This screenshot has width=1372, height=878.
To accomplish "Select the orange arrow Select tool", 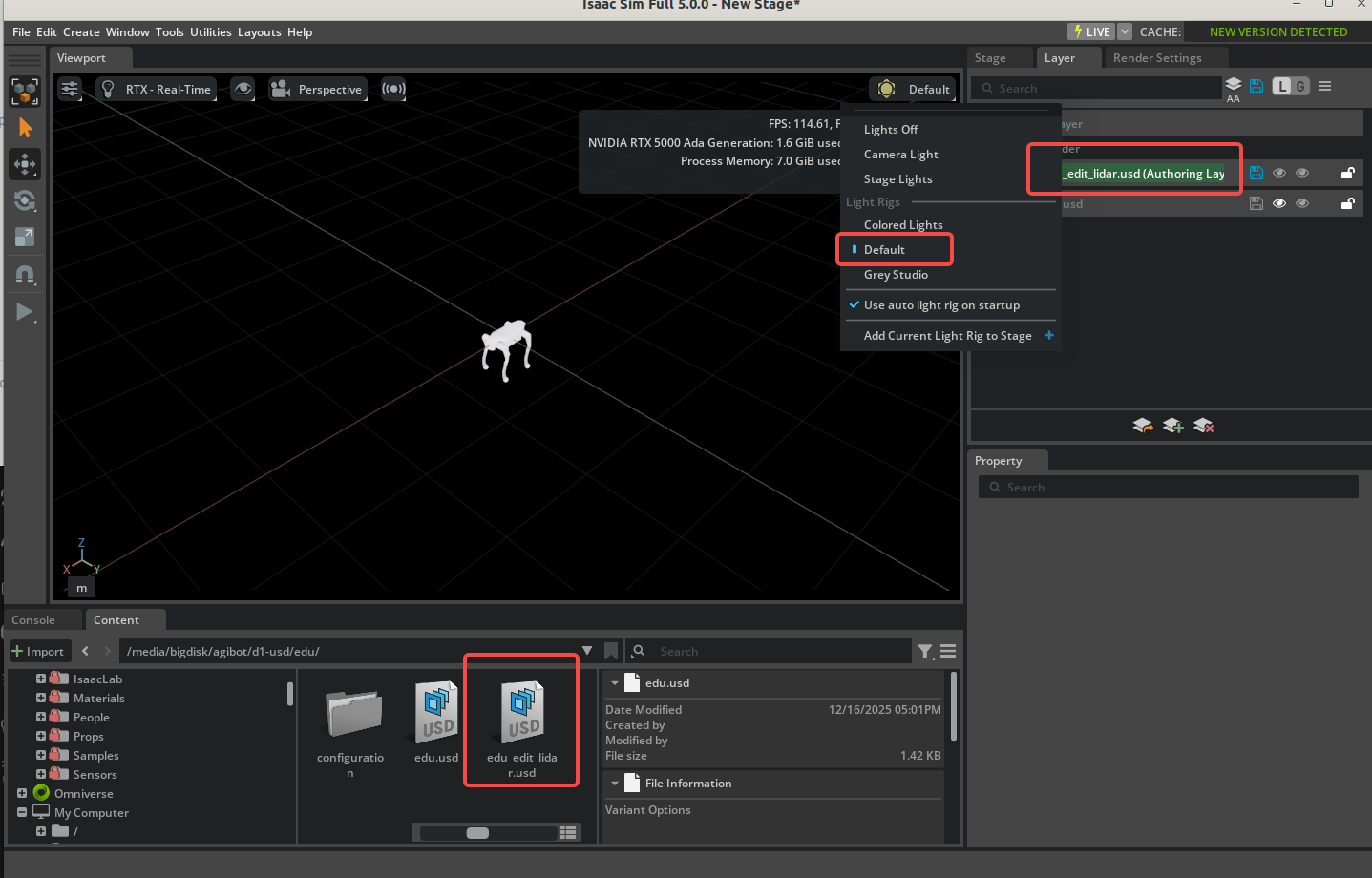I will pos(25,128).
